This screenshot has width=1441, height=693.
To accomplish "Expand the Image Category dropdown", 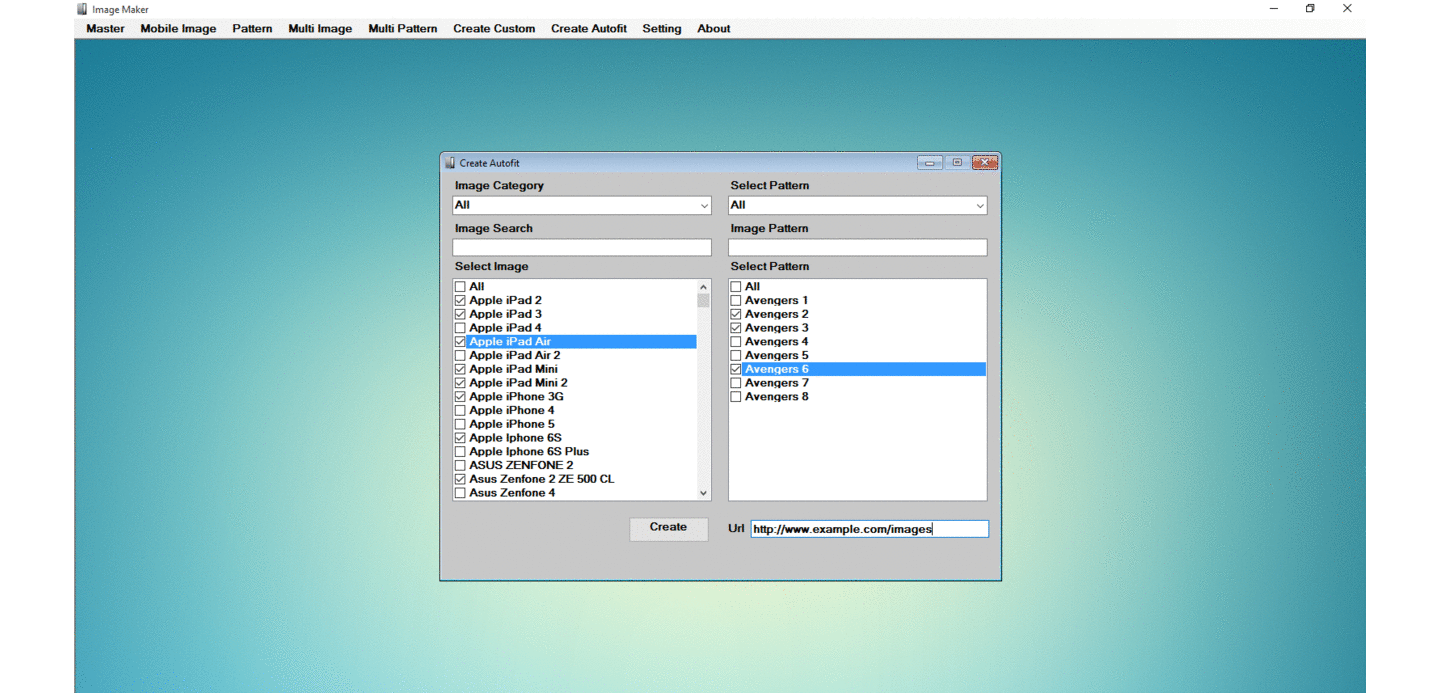I will click(x=703, y=206).
